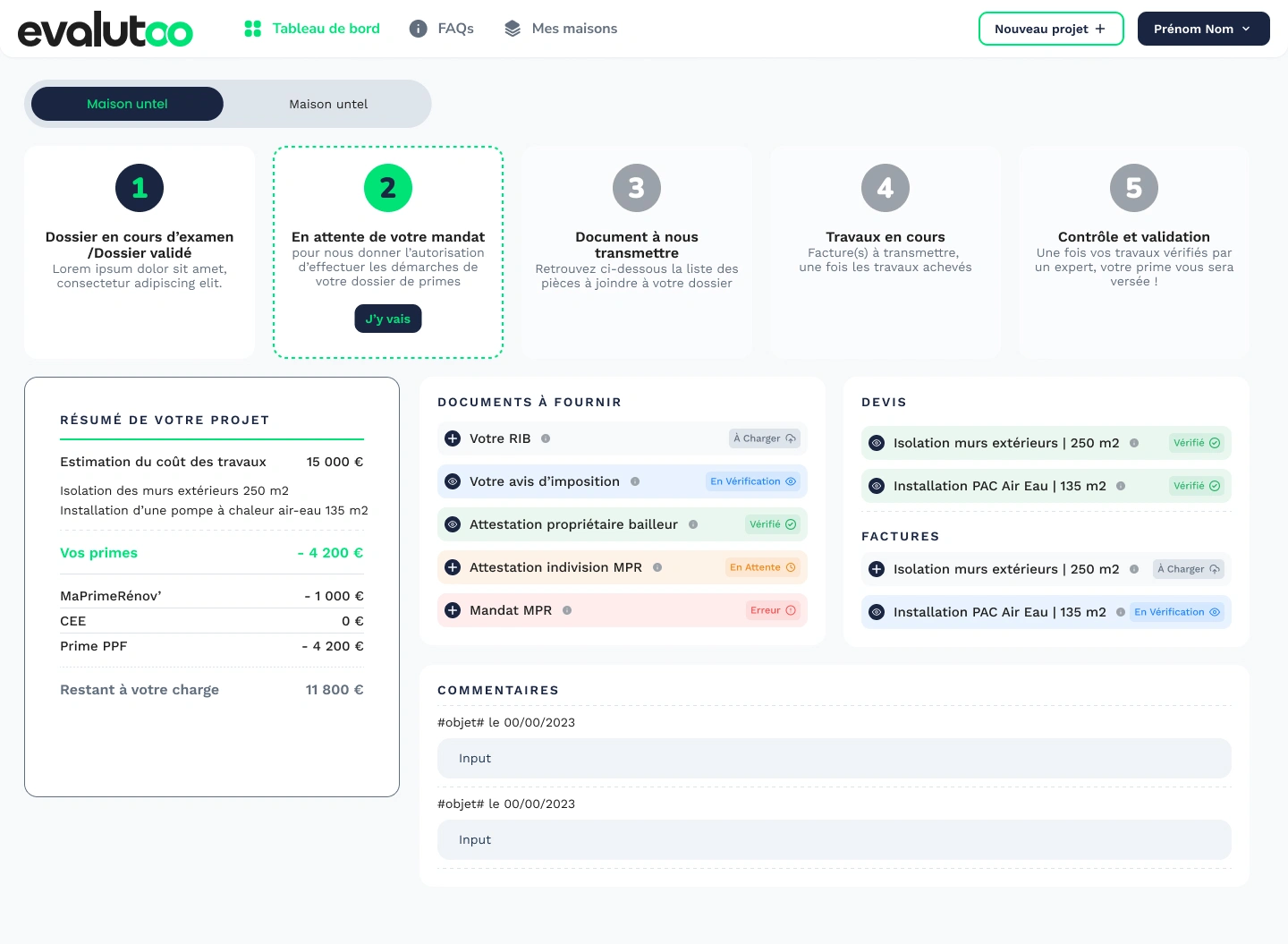Click eye icon for Devis Isolation murs extérieurs
This screenshot has width=1288, height=944.
(877, 443)
